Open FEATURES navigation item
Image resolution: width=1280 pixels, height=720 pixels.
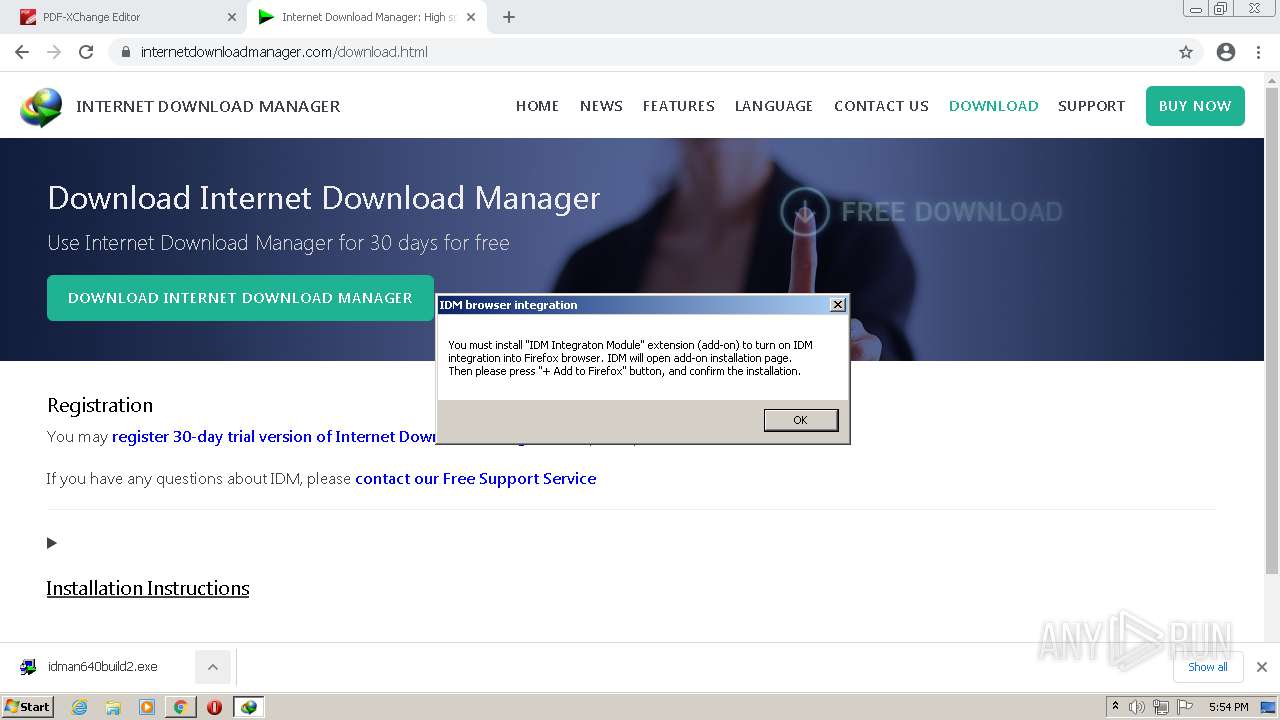[678, 106]
